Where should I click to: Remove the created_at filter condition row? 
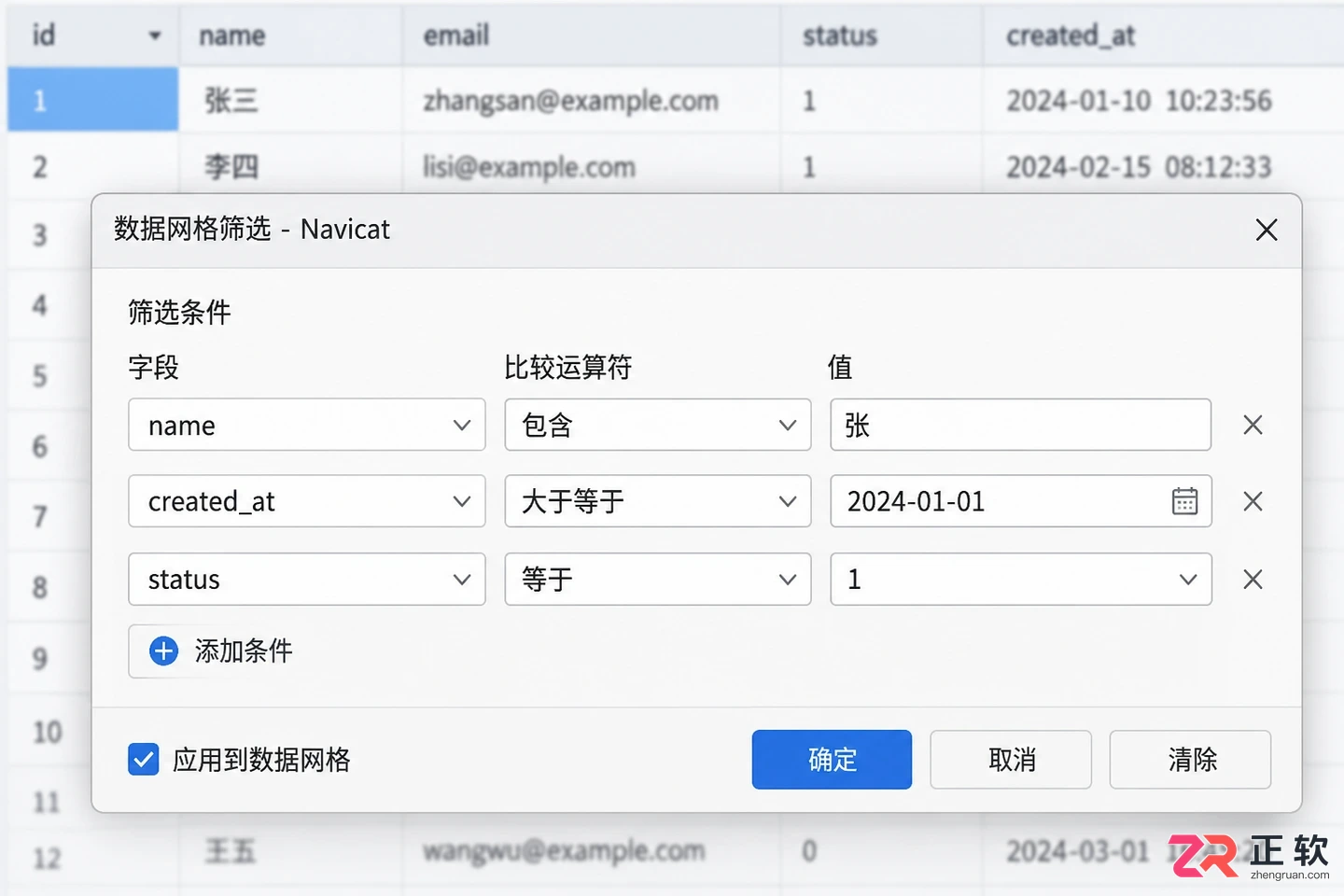point(1253,502)
